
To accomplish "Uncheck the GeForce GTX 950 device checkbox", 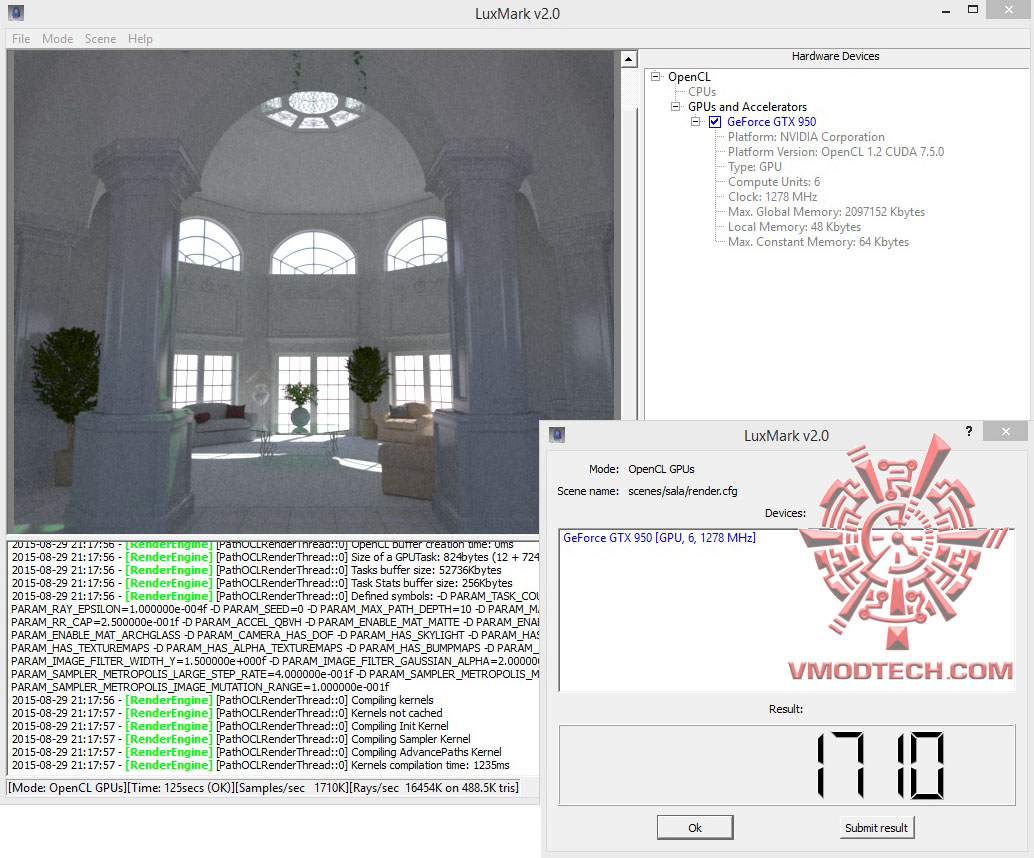I will 715,122.
